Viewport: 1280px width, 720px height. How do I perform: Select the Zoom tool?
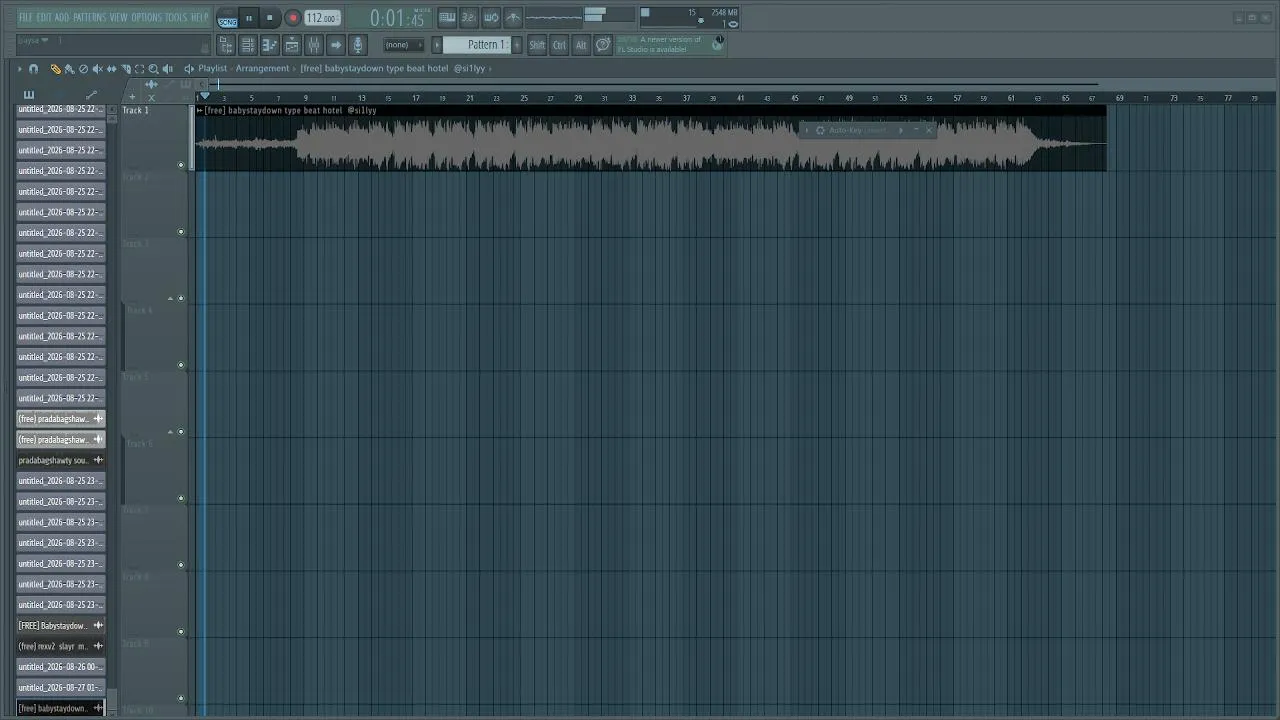click(x=153, y=69)
